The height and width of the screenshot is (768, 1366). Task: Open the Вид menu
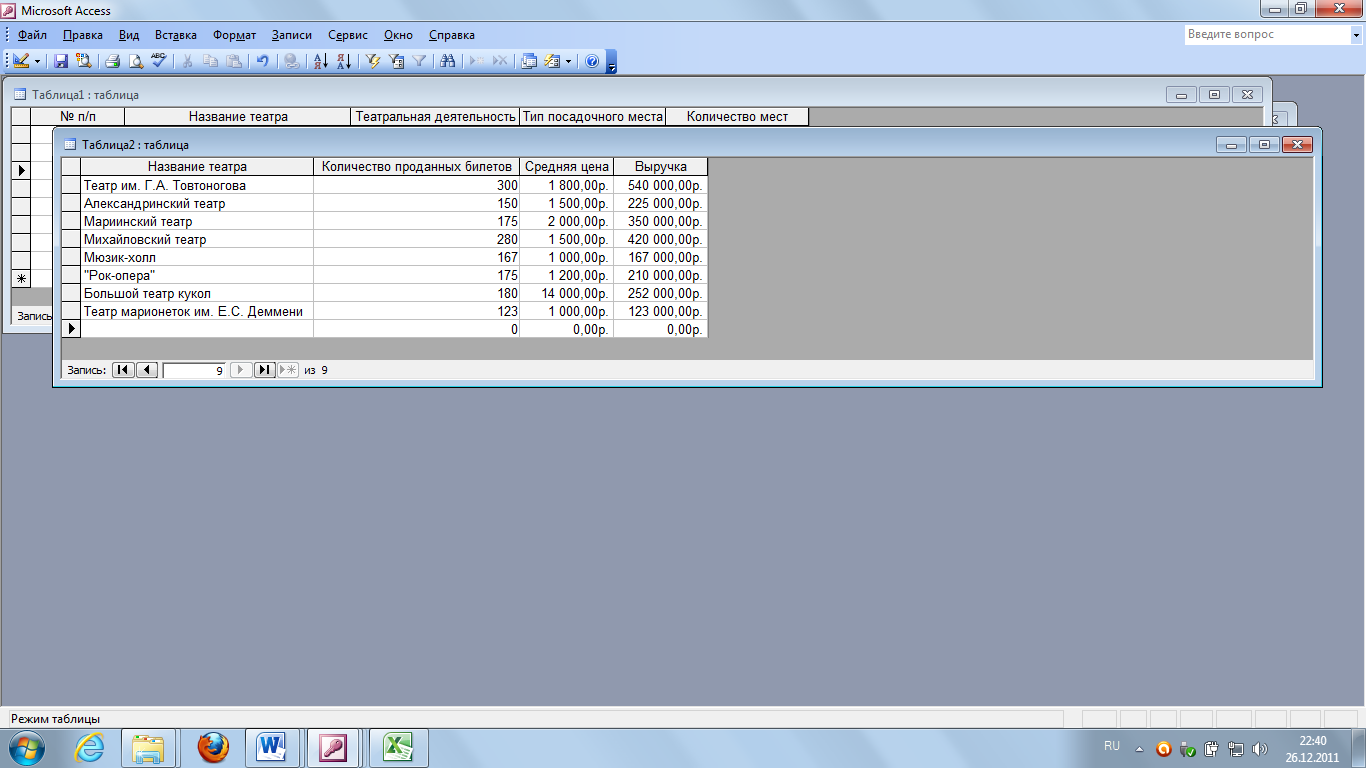pyautogui.click(x=129, y=35)
